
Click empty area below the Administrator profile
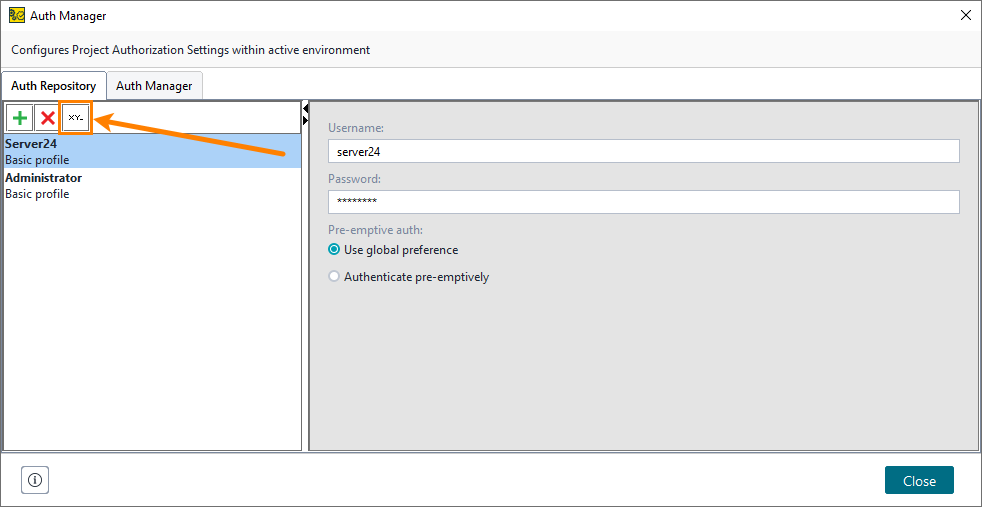pyautogui.click(x=150, y=320)
